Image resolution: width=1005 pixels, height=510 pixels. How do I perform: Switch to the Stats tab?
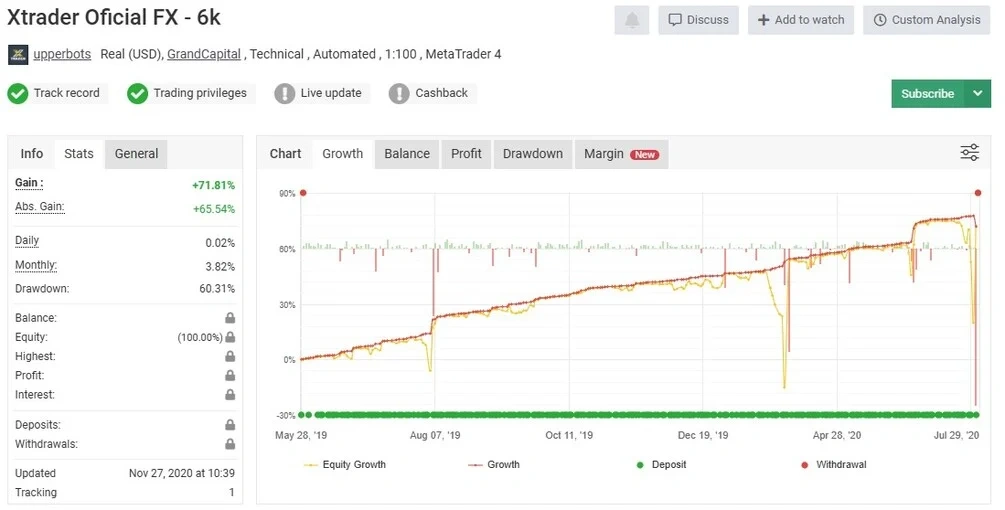coord(79,153)
